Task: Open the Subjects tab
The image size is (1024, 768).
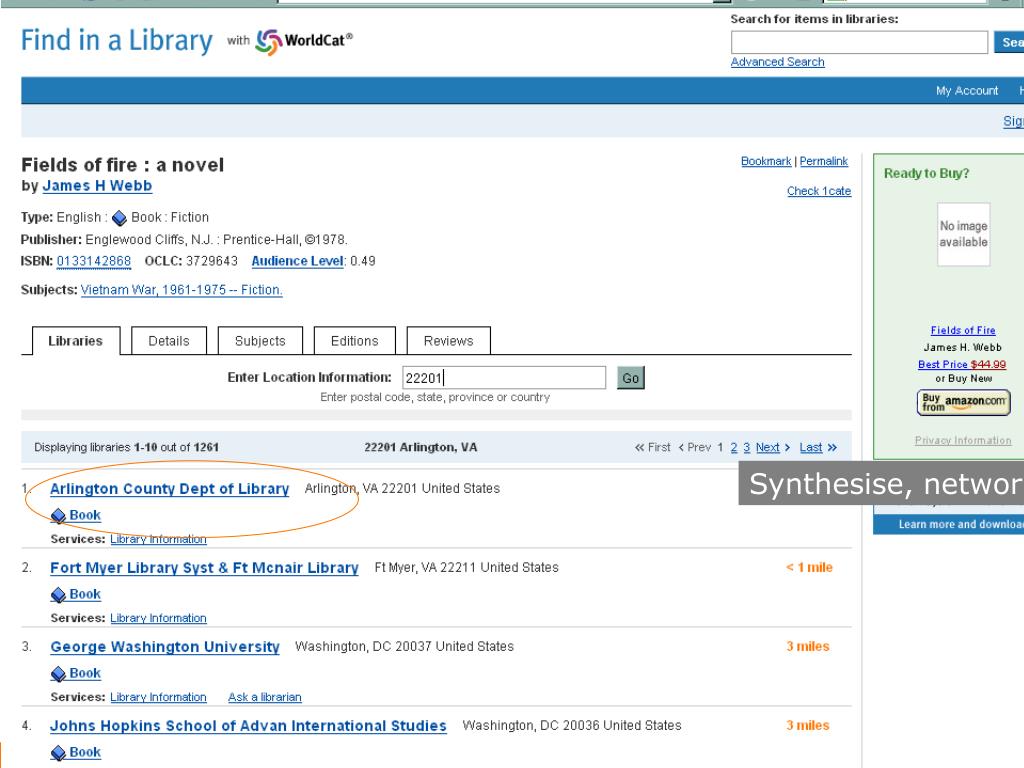Action: coord(260,341)
